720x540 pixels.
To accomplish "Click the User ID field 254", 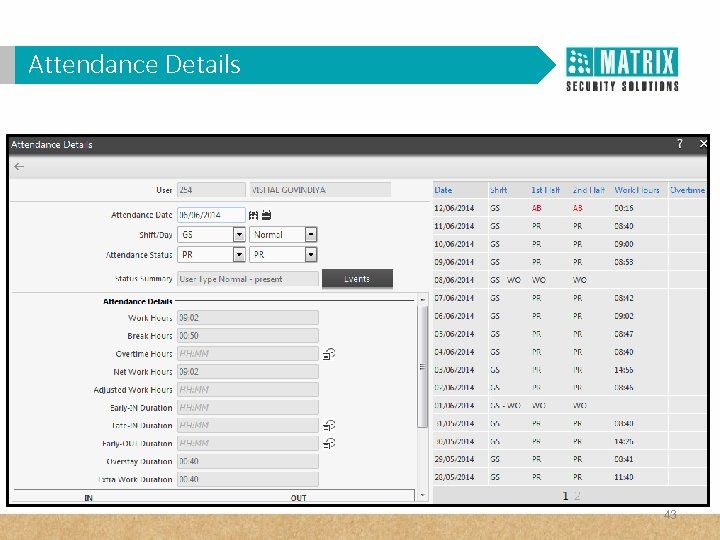I will [x=211, y=190].
